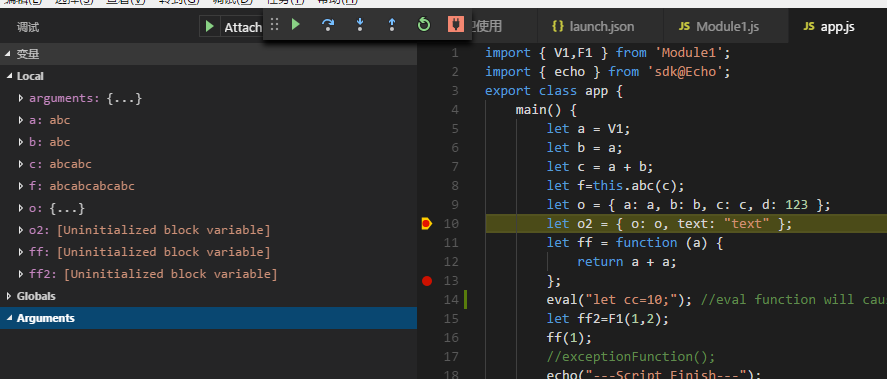This screenshot has height=379, width=887.
Task: Step out in debug toolbar
Action: click(391, 24)
